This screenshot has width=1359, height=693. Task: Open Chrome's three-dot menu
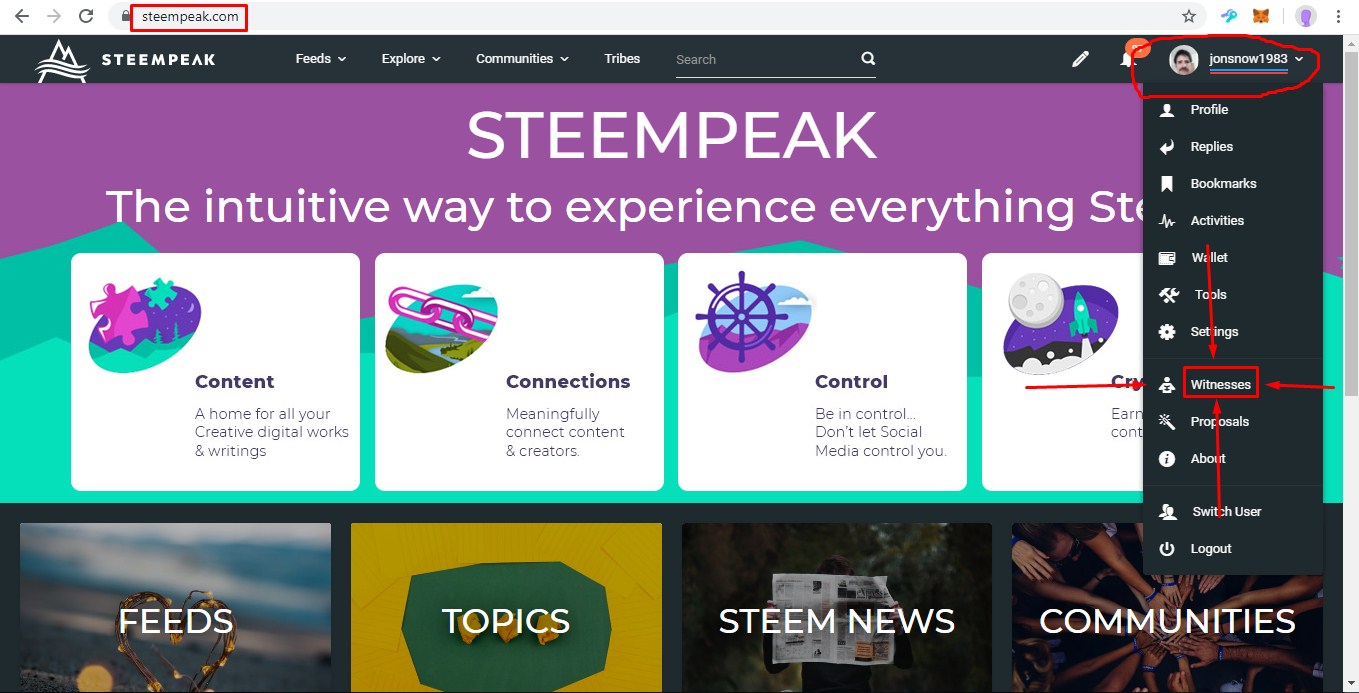pos(1339,16)
